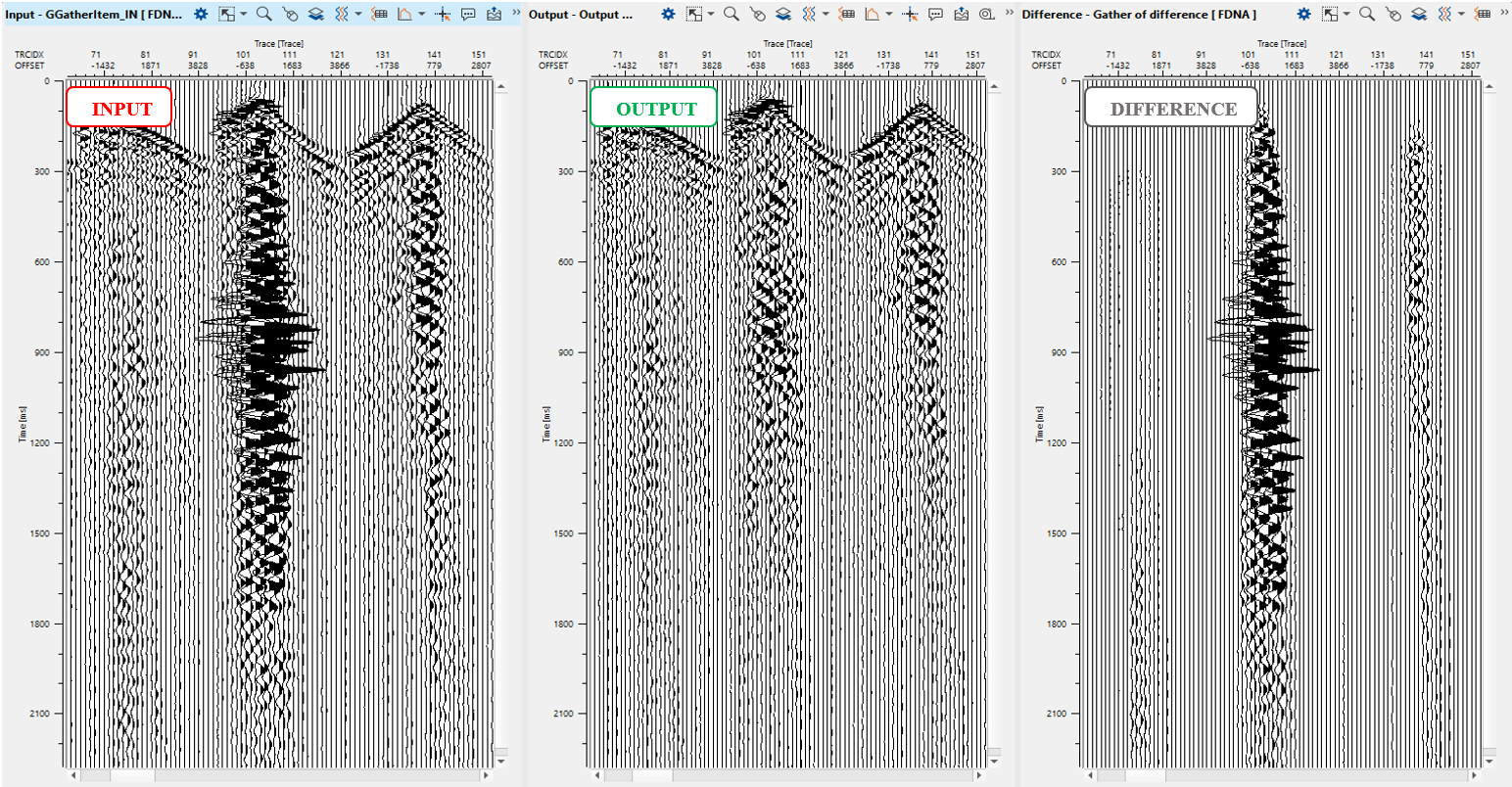Click the OUTPUT label box
Image resolution: width=1512 pixels, height=787 pixels.
click(653, 108)
